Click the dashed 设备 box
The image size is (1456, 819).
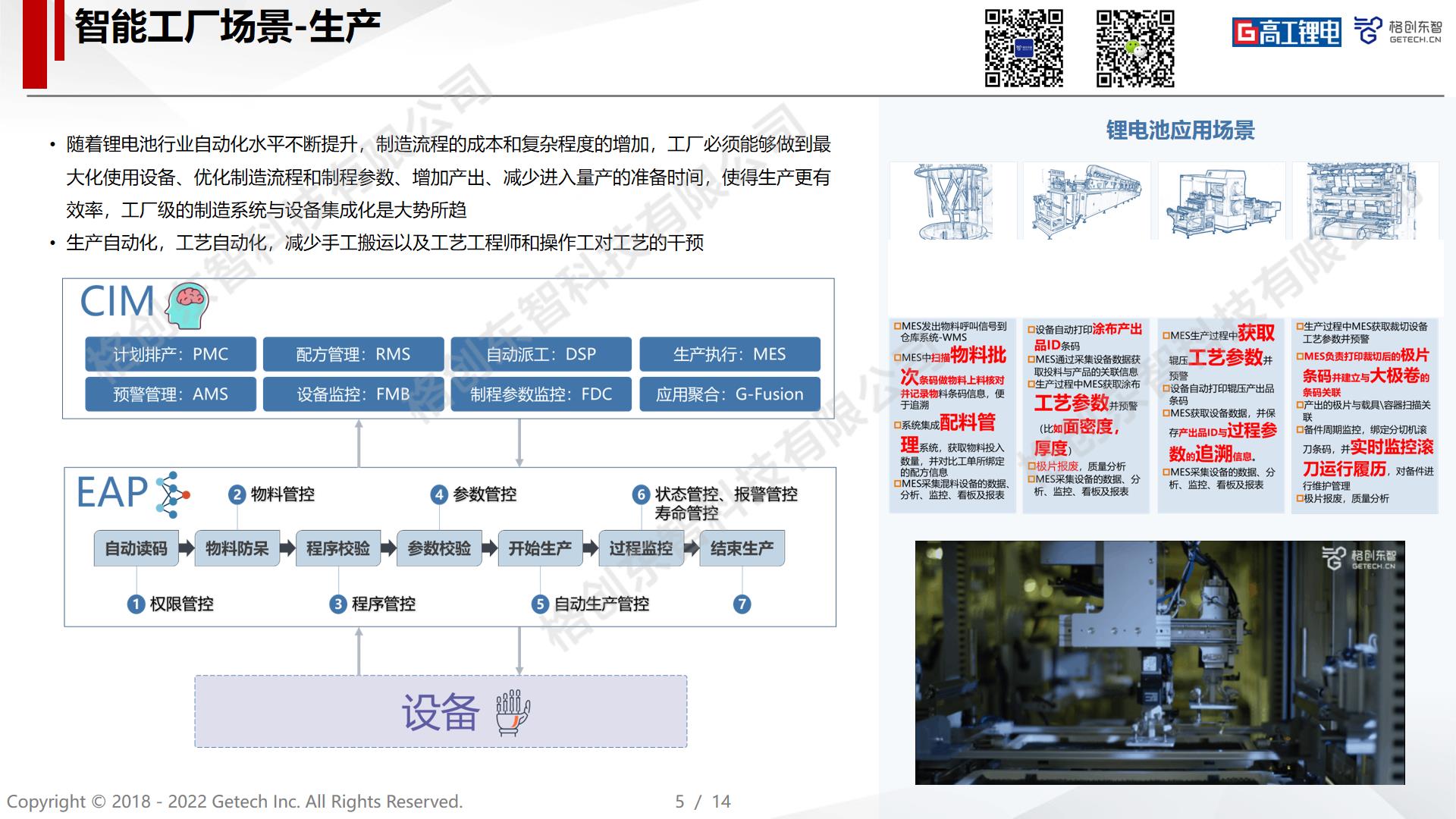[441, 711]
